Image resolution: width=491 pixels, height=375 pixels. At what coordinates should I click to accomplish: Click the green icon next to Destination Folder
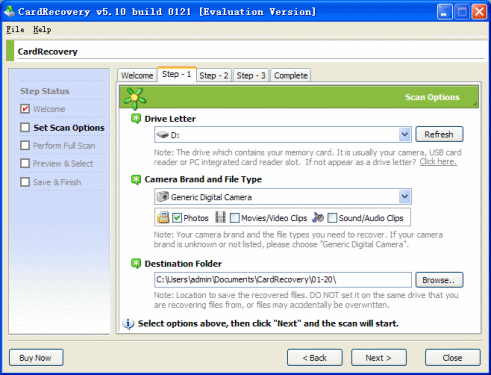tap(136, 264)
